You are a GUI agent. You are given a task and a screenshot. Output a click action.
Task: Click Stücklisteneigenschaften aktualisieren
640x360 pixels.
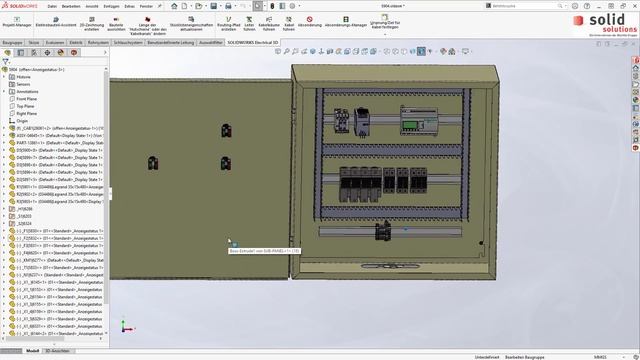click(x=191, y=24)
